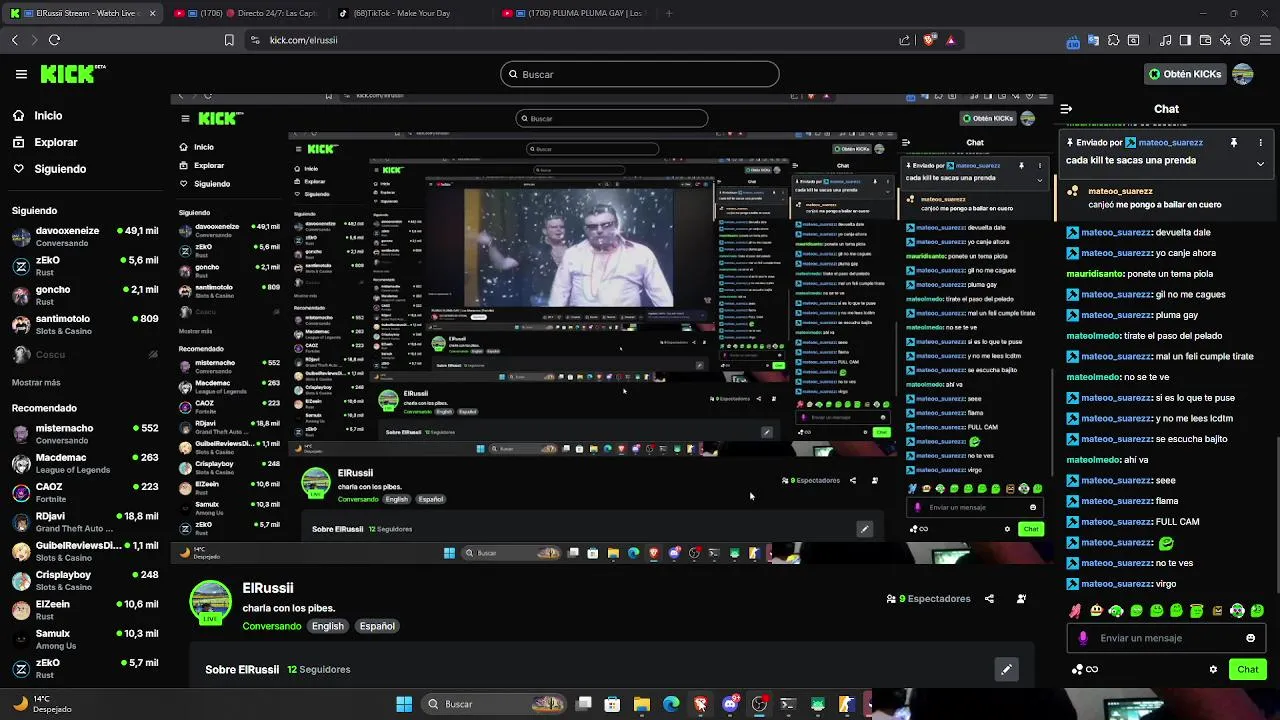The height and width of the screenshot is (720, 1280).
Task: Click the Obtén KICKs button
Action: pos(1185,74)
